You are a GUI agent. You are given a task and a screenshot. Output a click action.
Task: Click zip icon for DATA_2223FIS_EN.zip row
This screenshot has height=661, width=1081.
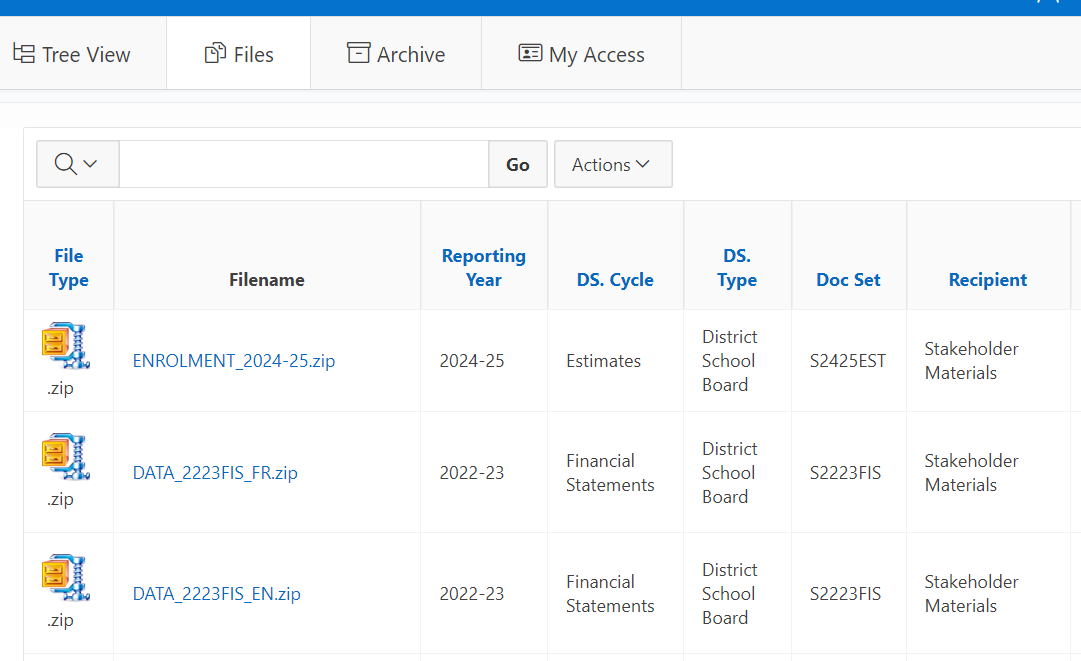point(66,578)
